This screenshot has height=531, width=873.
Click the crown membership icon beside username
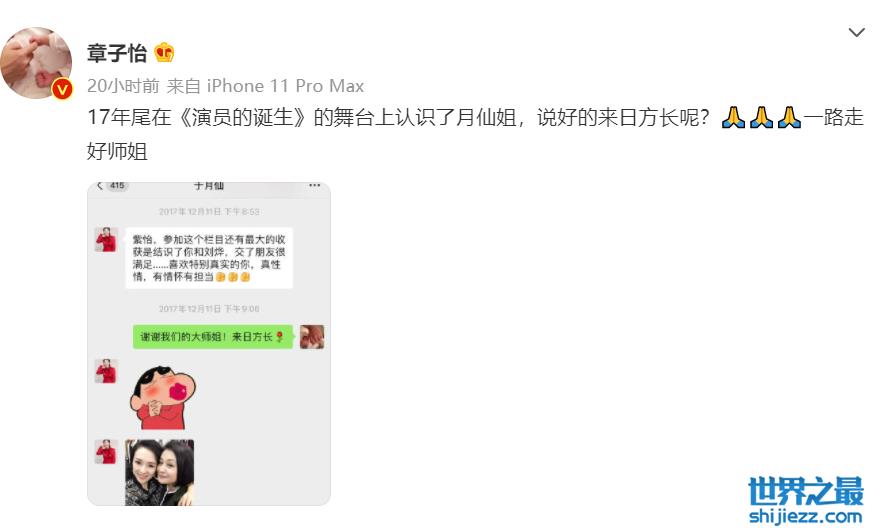click(x=164, y=53)
